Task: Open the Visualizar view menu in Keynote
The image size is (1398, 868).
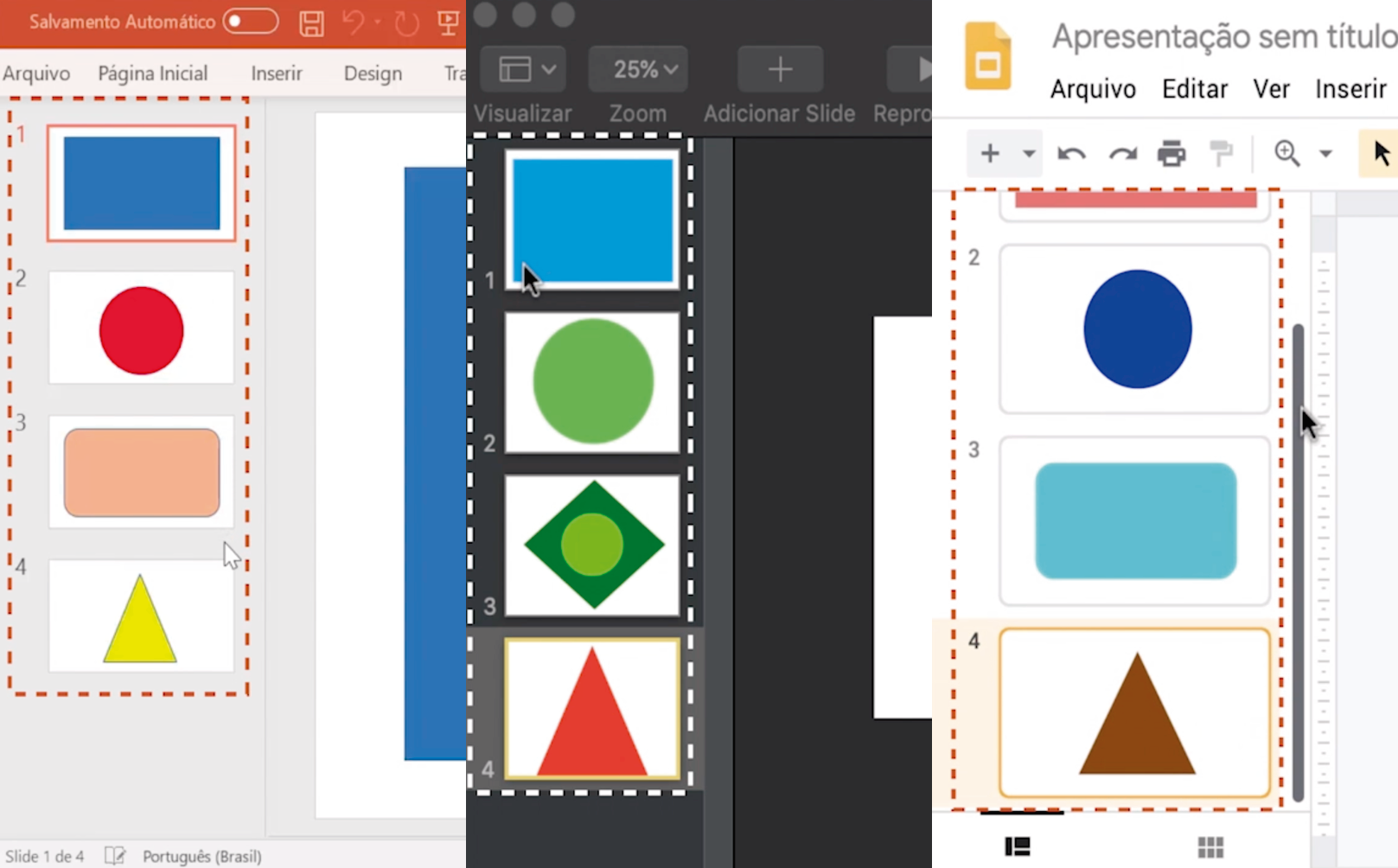Action: pos(523,69)
